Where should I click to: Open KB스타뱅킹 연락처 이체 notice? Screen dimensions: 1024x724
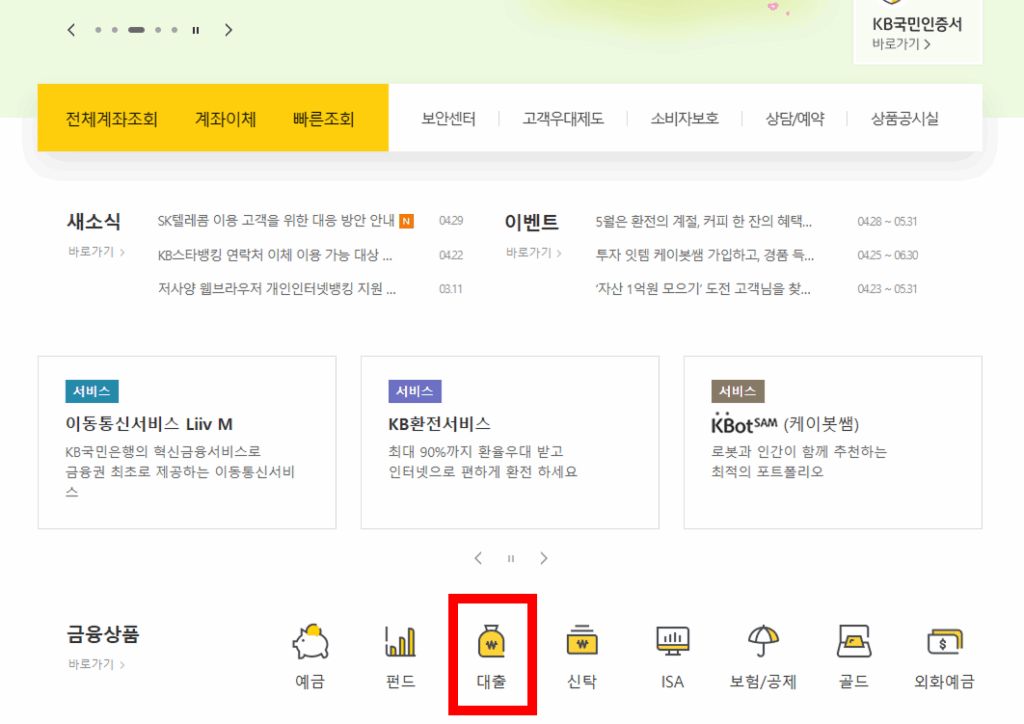[275, 255]
